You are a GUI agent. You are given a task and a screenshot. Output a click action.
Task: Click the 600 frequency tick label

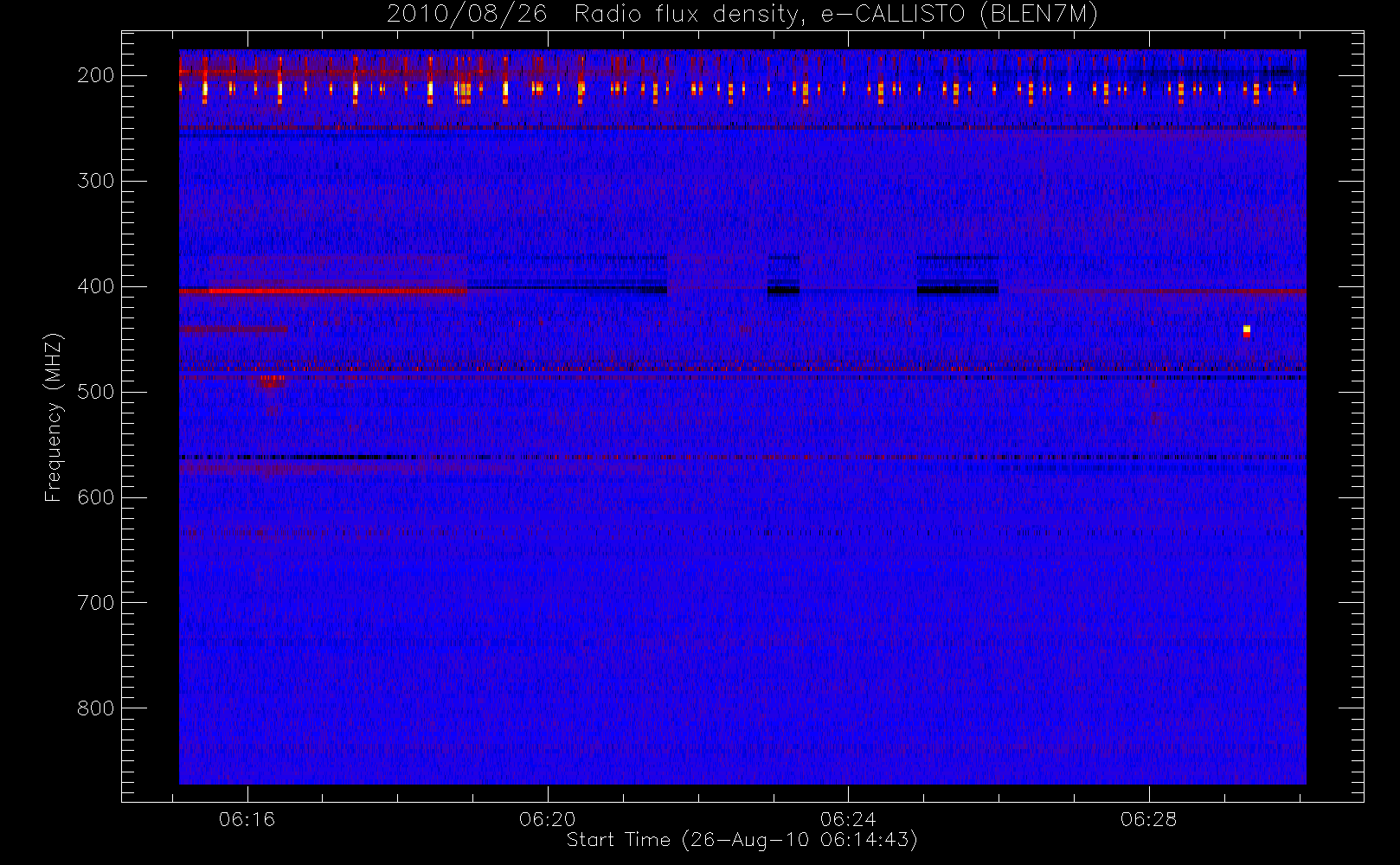[96, 497]
